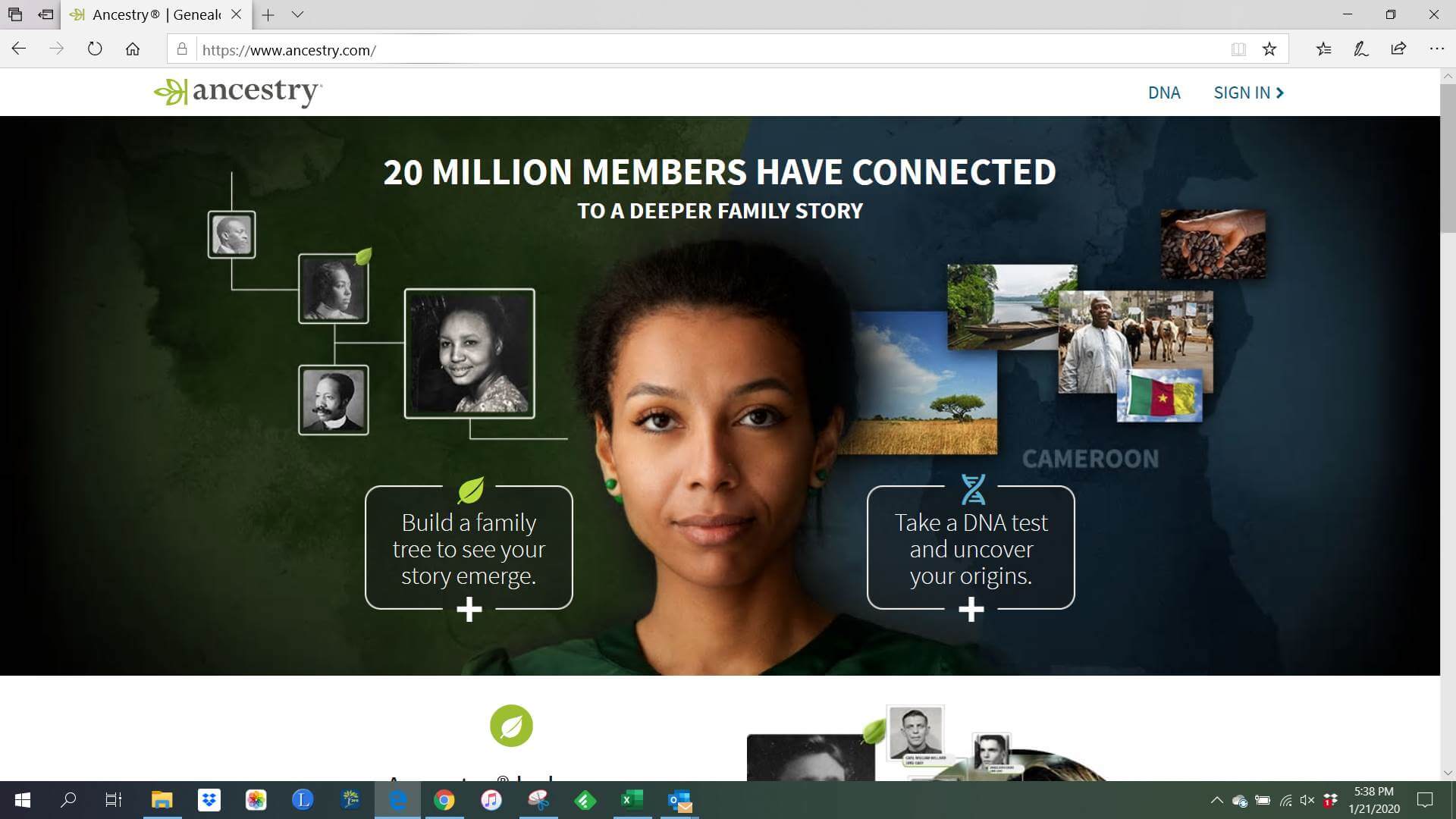Close the Ancestry tab

tap(236, 14)
